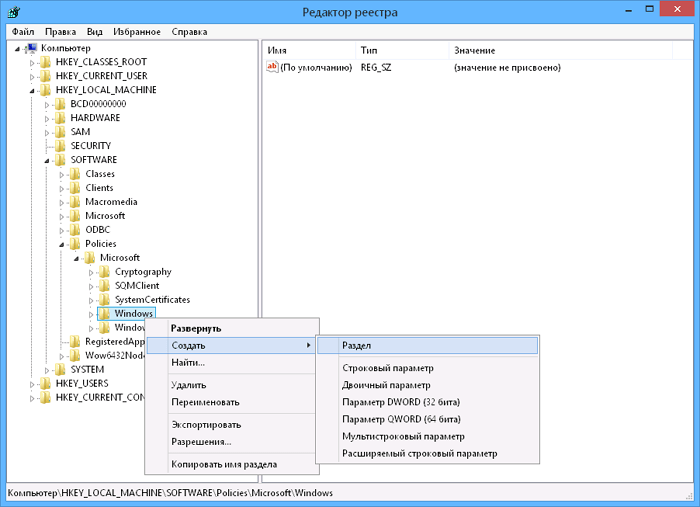
Task: Click the HARDWARE key folder icon
Action: (x=60, y=118)
